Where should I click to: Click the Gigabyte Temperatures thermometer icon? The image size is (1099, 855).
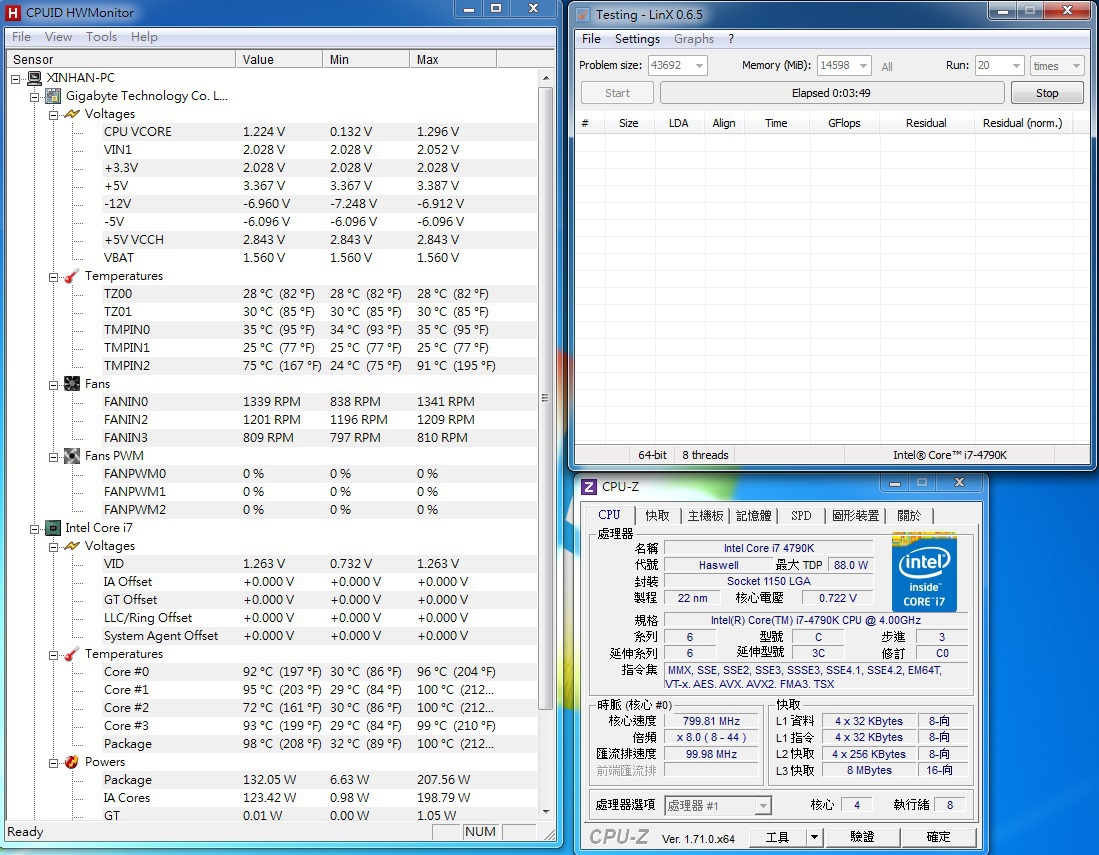[71, 276]
